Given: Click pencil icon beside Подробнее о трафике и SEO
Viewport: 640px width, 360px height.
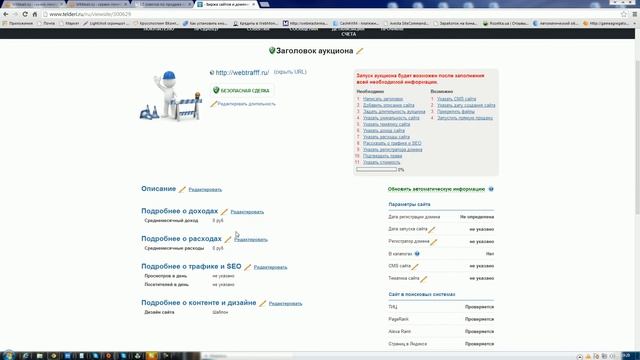Looking at the screenshot, I should pos(247,267).
